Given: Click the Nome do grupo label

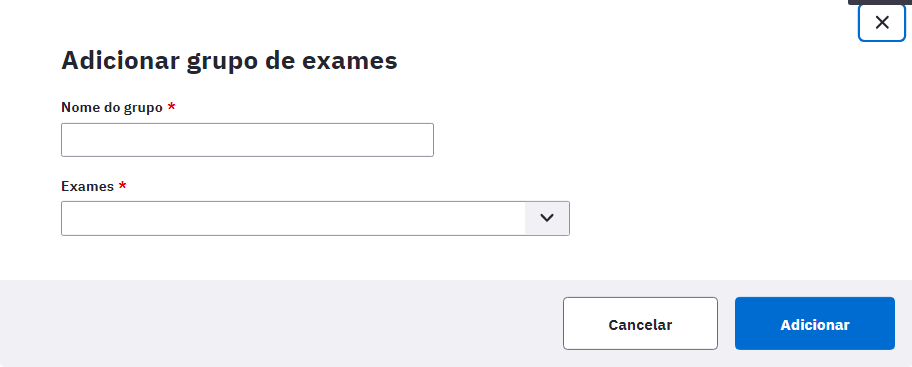Looking at the screenshot, I should tap(112, 108).
